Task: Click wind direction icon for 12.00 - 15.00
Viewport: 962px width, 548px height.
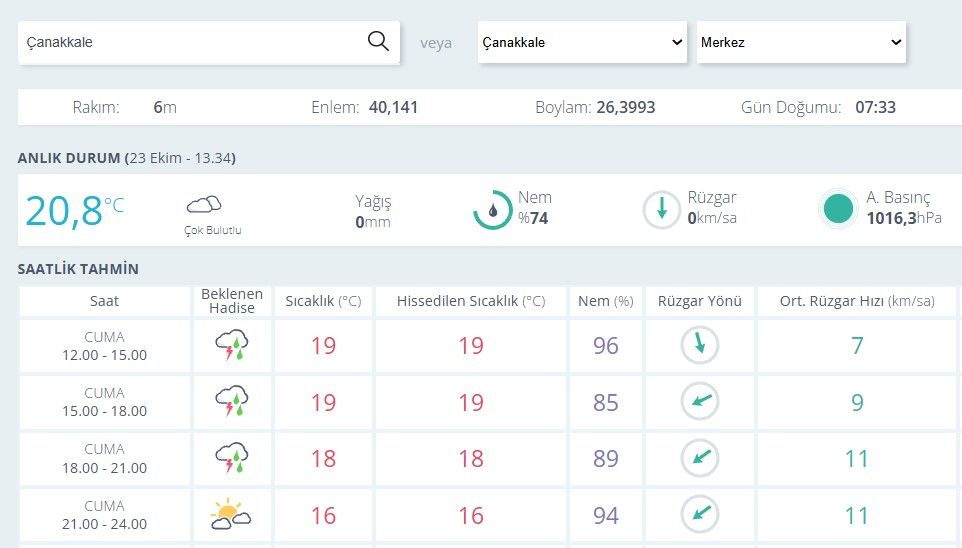Action: click(699, 345)
